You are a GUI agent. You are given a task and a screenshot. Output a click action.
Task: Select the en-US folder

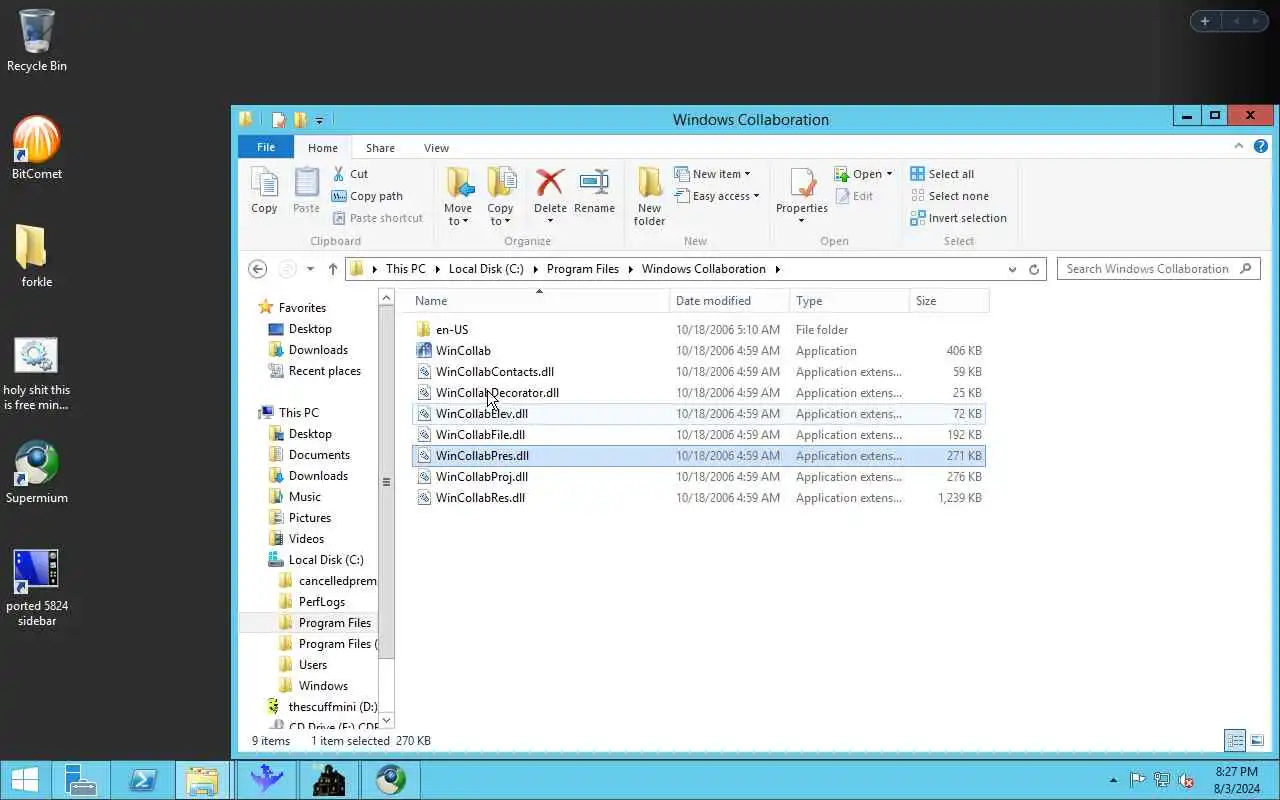[699, 329]
